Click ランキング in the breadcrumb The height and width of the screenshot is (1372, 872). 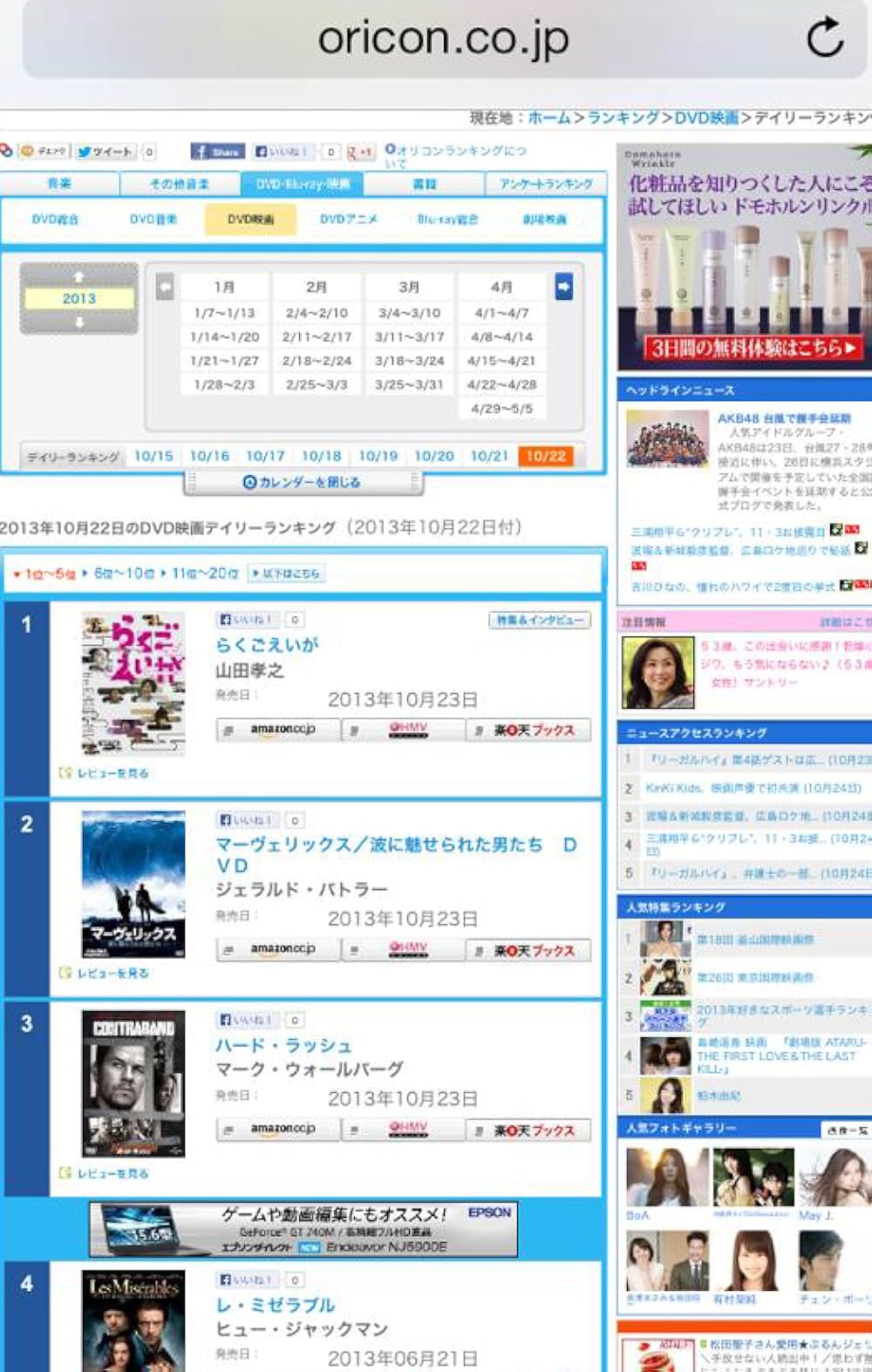pyautogui.click(x=623, y=118)
